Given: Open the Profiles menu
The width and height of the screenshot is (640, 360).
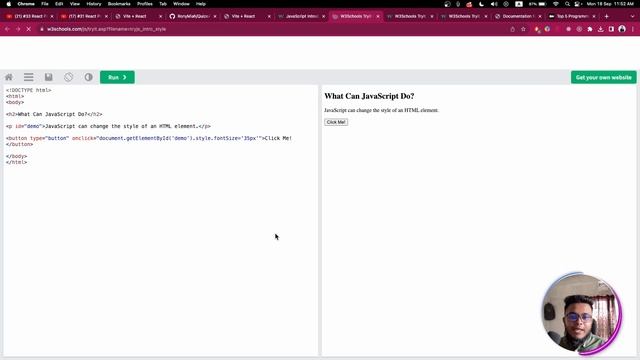Looking at the screenshot, I should click(144, 4).
